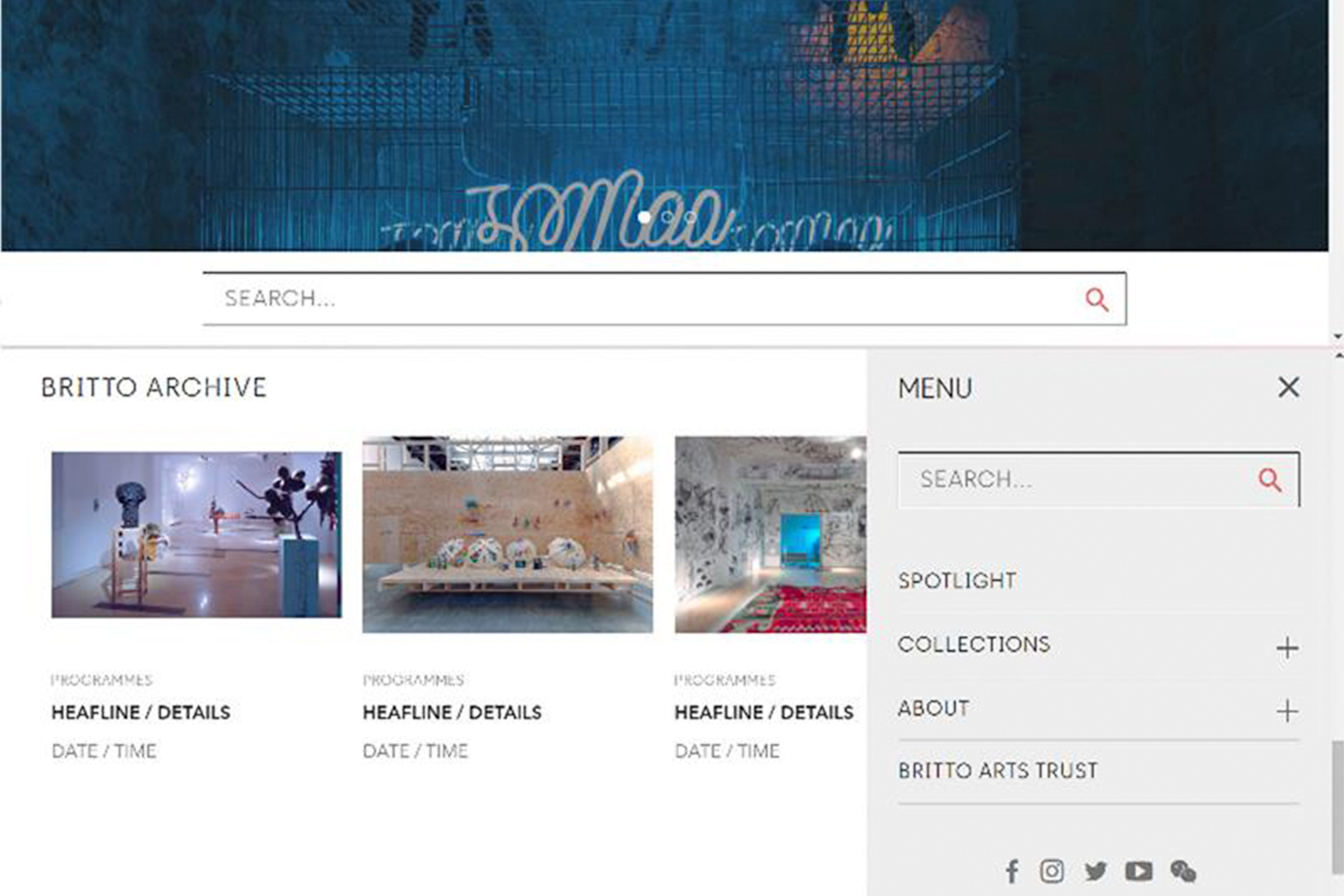Click HEAFLINE / DETAILS under the plywood room card
The image size is (1344, 896).
452,712
